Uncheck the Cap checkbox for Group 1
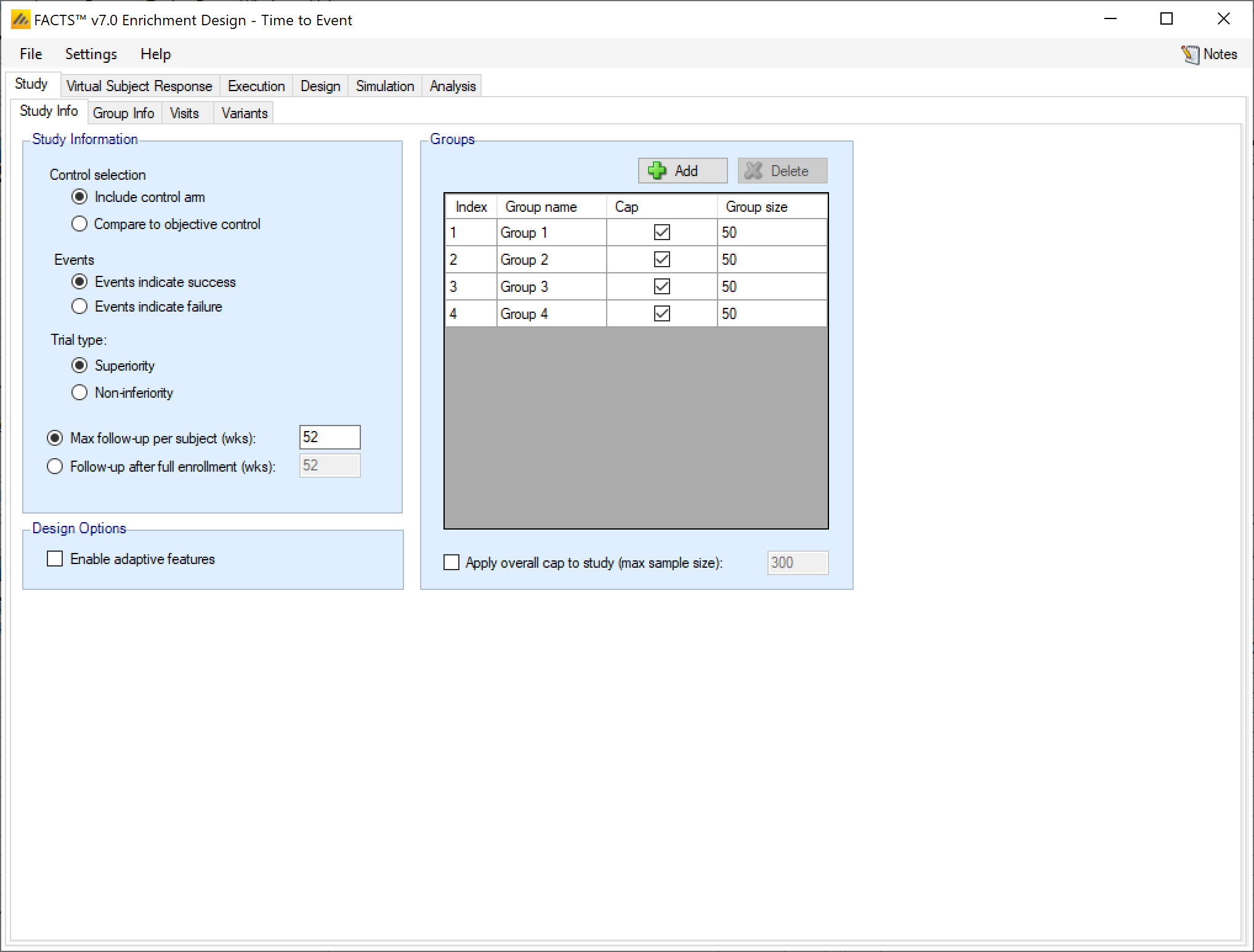 point(661,232)
